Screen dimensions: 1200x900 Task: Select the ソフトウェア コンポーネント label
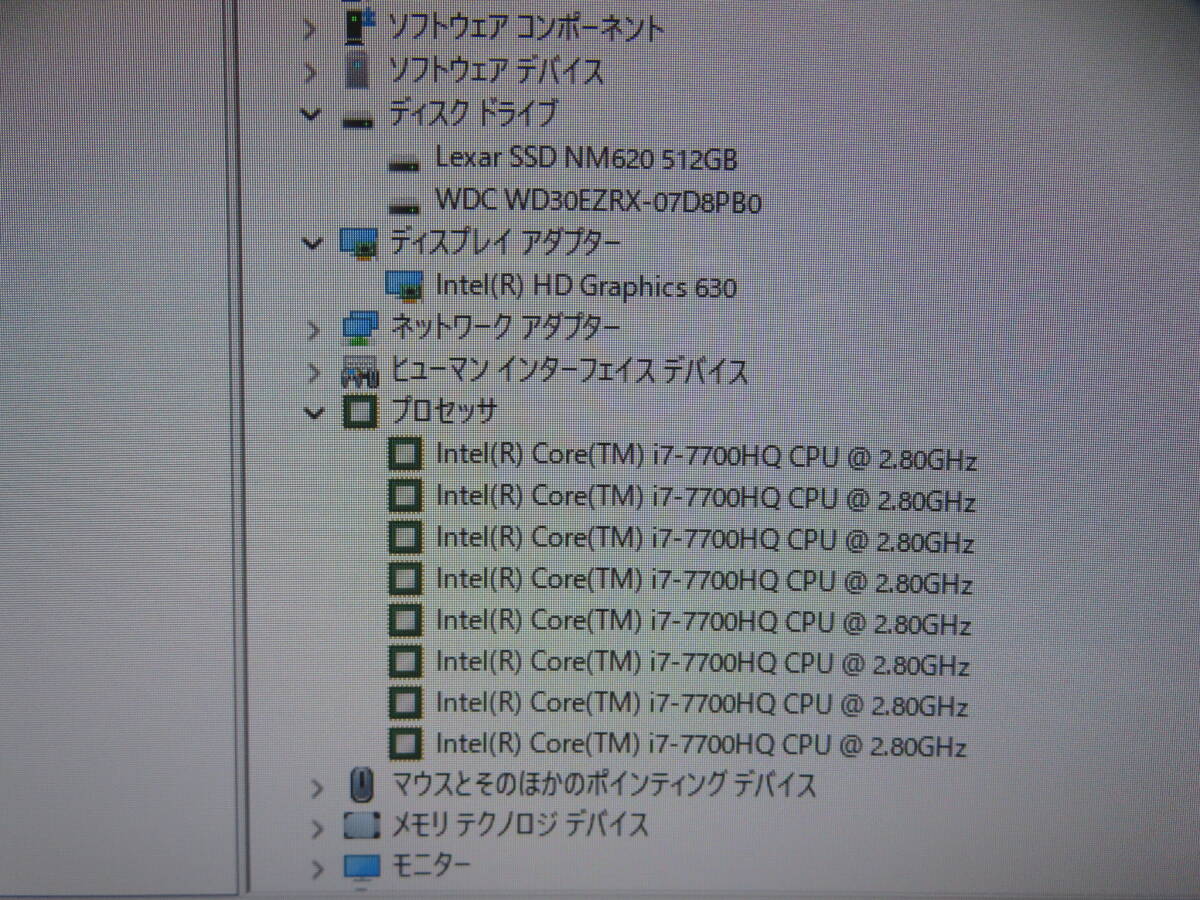pyautogui.click(x=526, y=28)
